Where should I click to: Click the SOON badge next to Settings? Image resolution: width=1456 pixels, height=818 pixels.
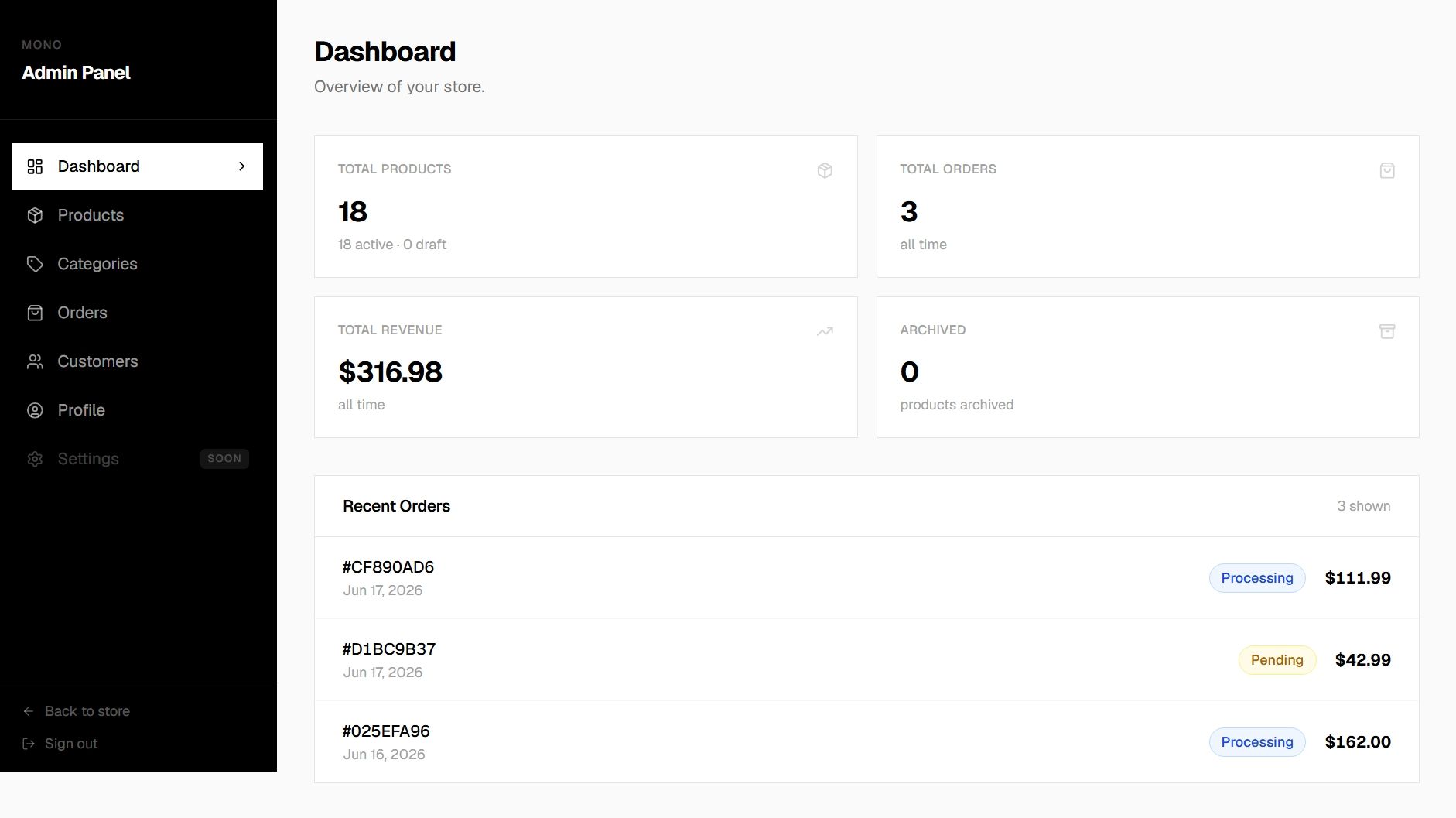click(224, 459)
